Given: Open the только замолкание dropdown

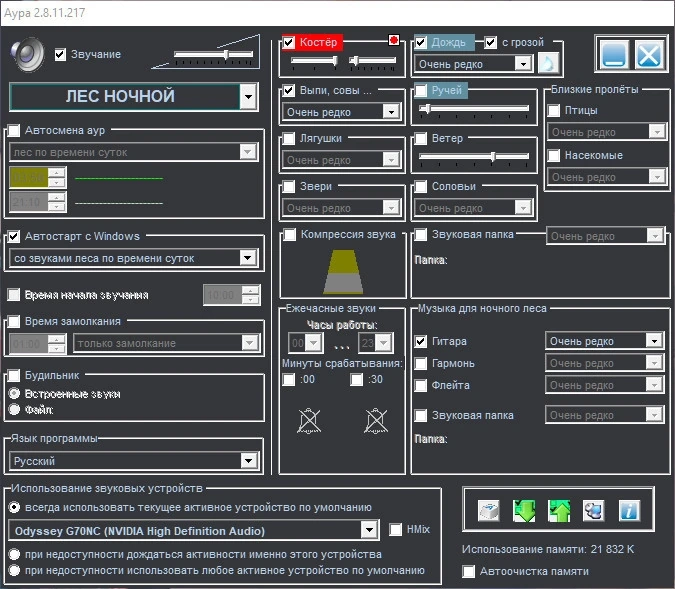Looking at the screenshot, I should coord(249,343).
